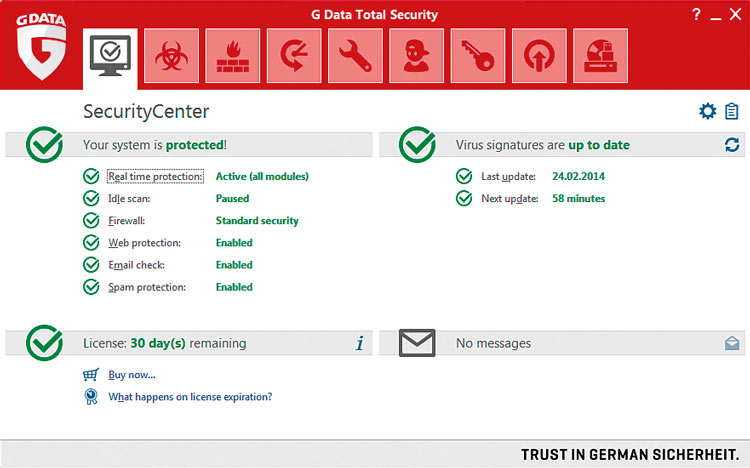
Task: Open the Encryption key tab
Action: tap(477, 56)
